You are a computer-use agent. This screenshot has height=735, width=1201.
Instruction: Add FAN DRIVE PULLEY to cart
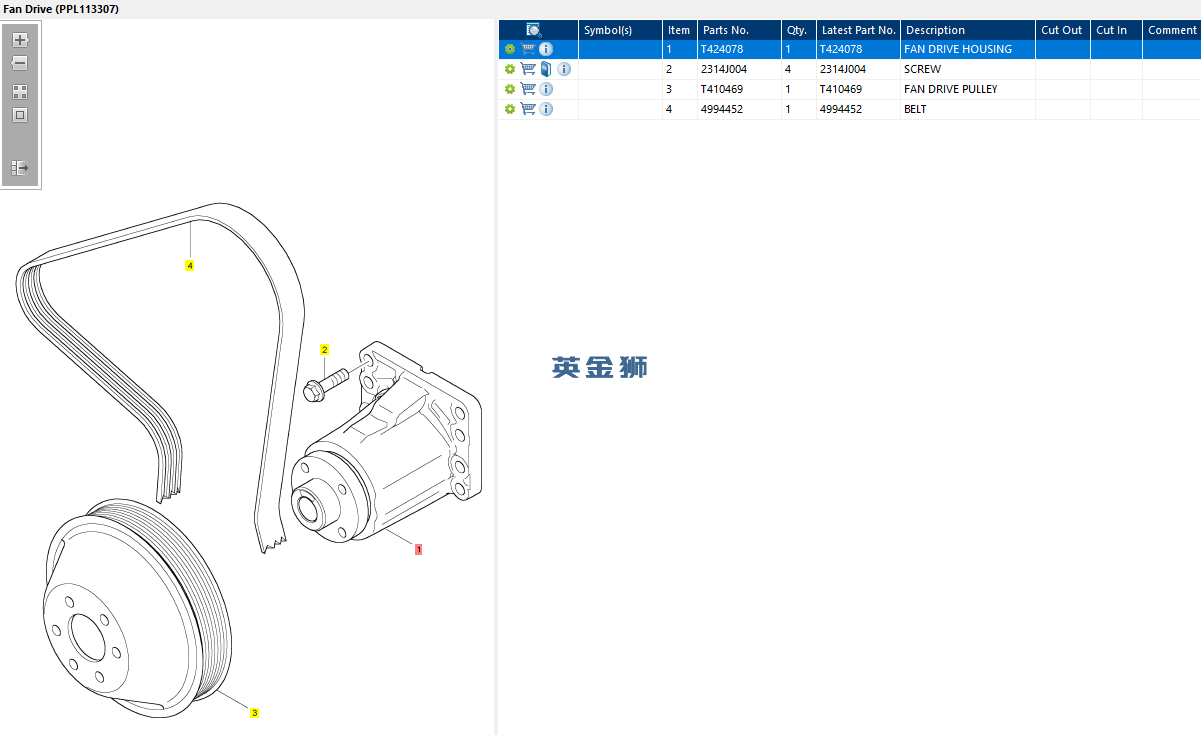[528, 89]
